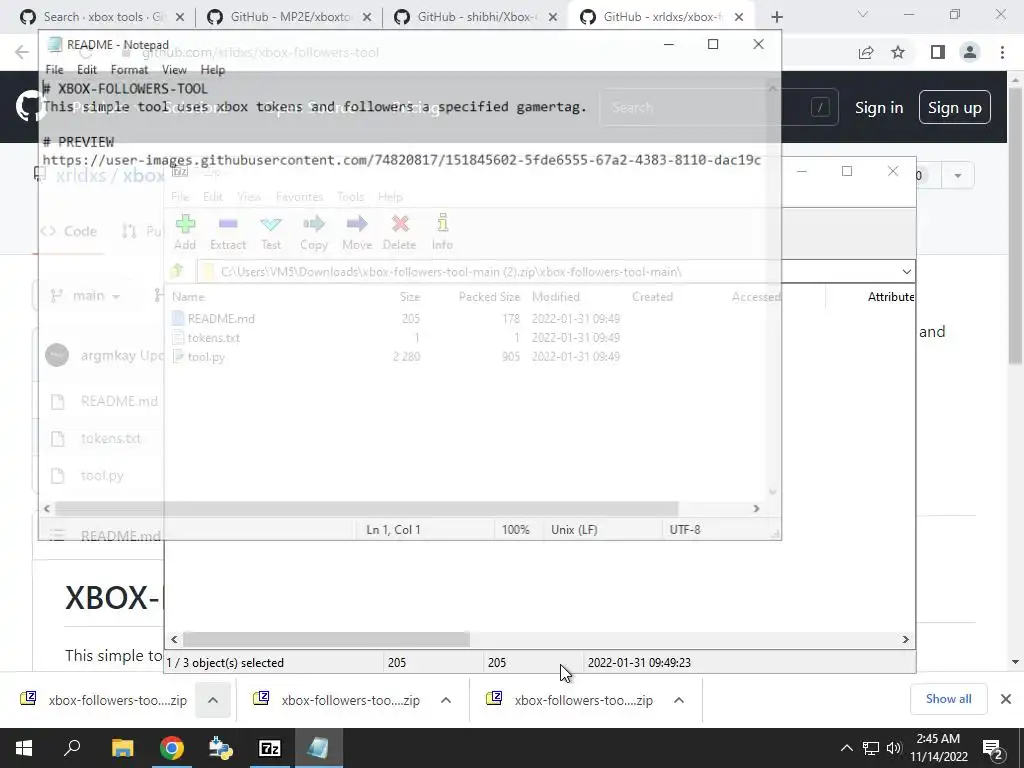Viewport: 1024px width, 768px height.
Task: Open the third xbox-followers-tool zip download
Action: (x=570, y=700)
